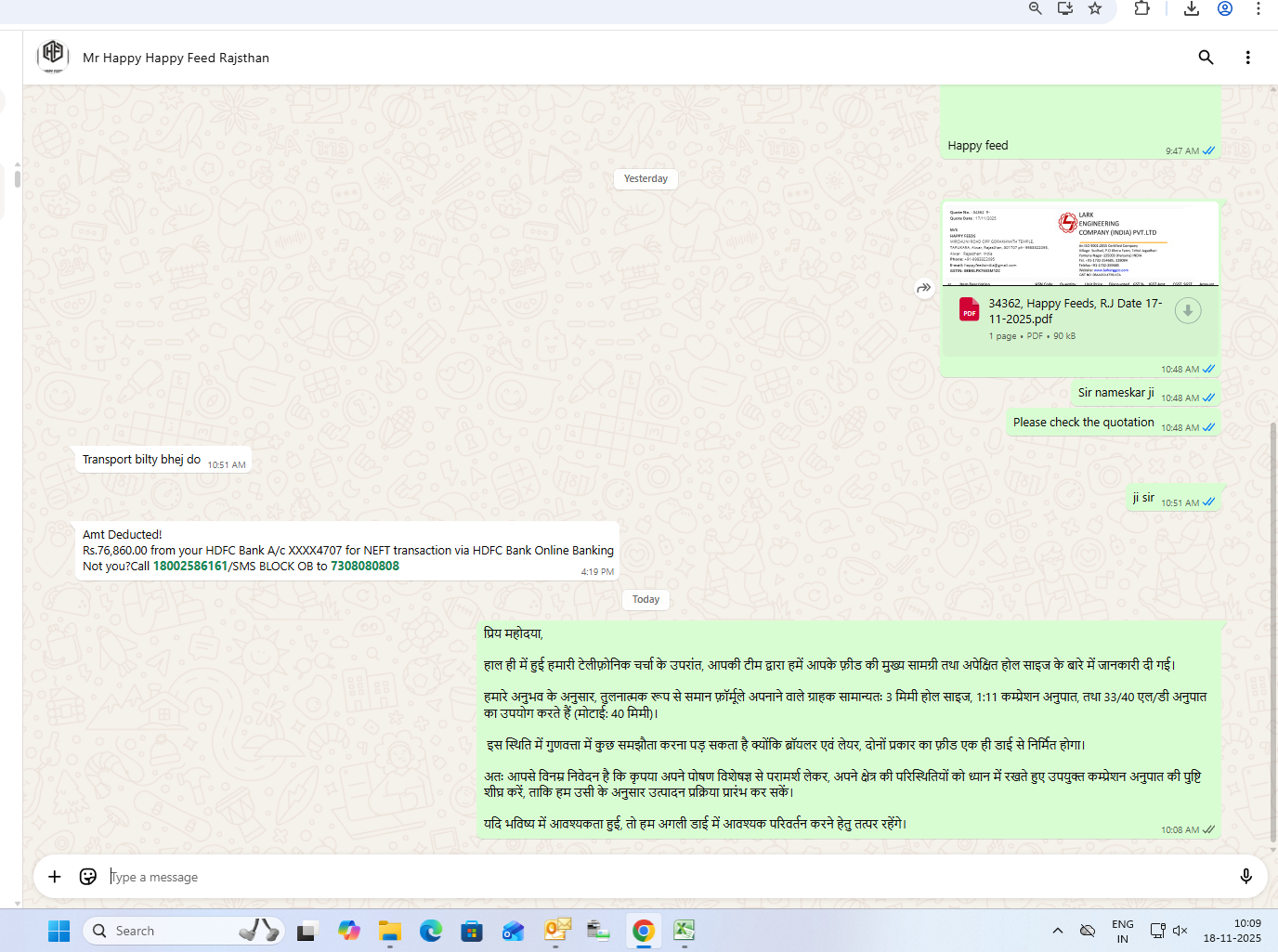The height and width of the screenshot is (952, 1278).
Task: Show hidden system tray icons
Action: (1057, 931)
